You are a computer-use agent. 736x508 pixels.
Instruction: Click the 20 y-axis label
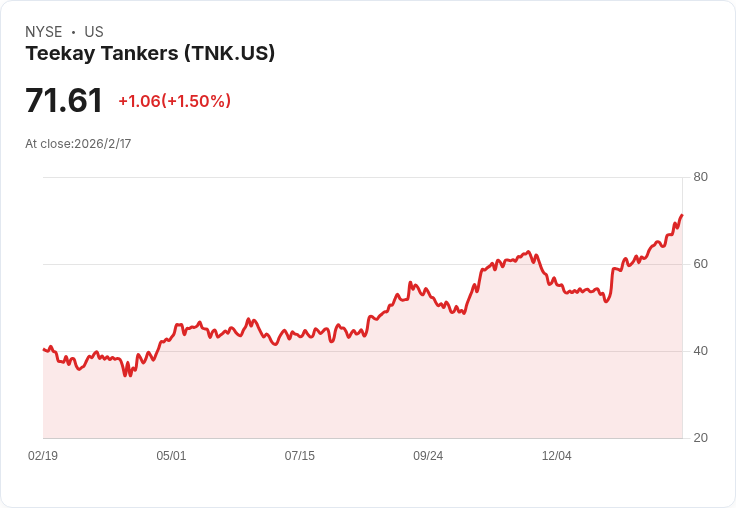tap(700, 438)
